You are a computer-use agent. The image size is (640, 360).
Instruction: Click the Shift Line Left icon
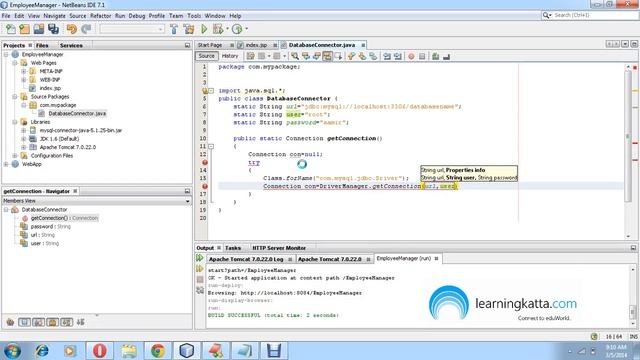[387, 56]
